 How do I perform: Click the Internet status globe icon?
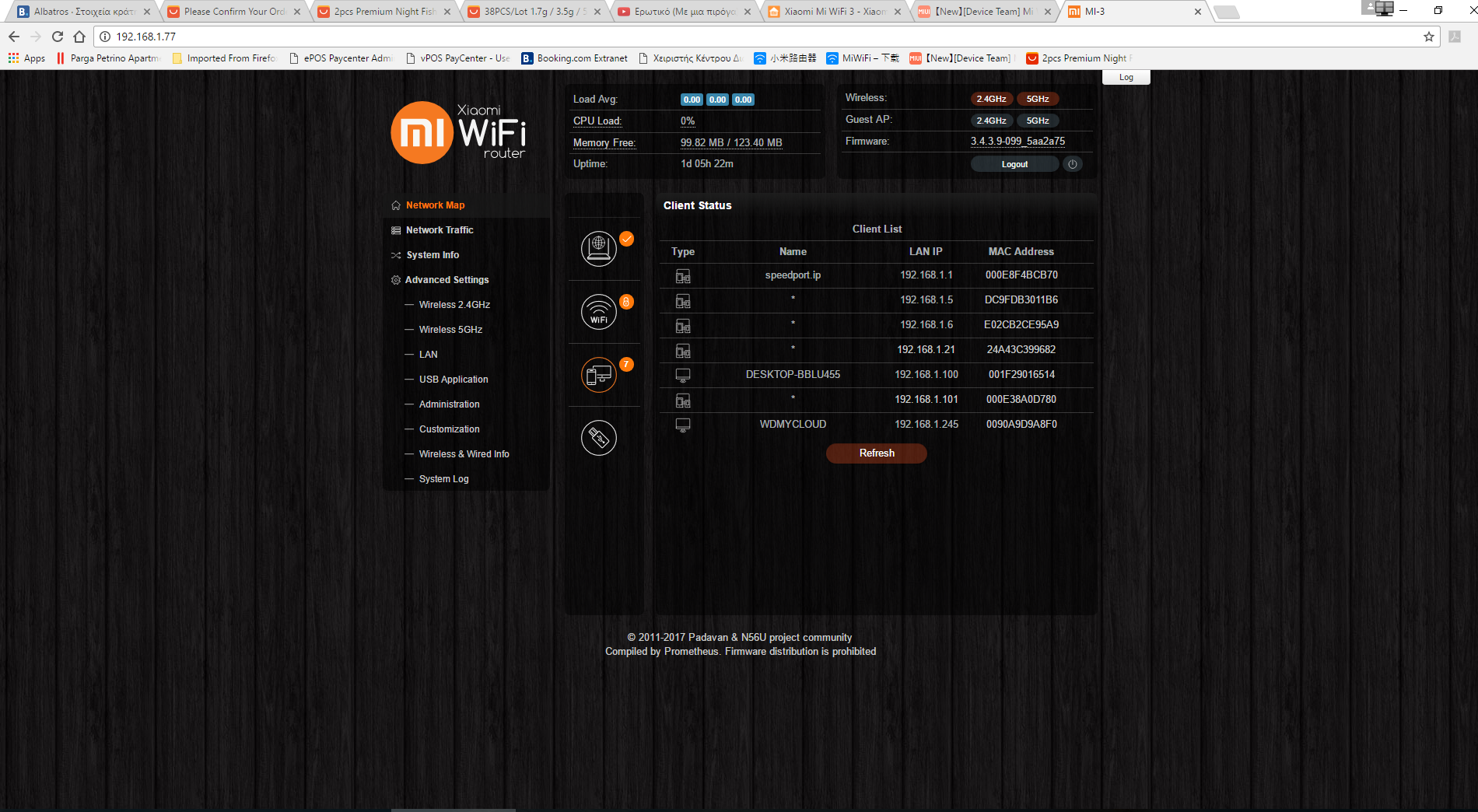coord(598,249)
